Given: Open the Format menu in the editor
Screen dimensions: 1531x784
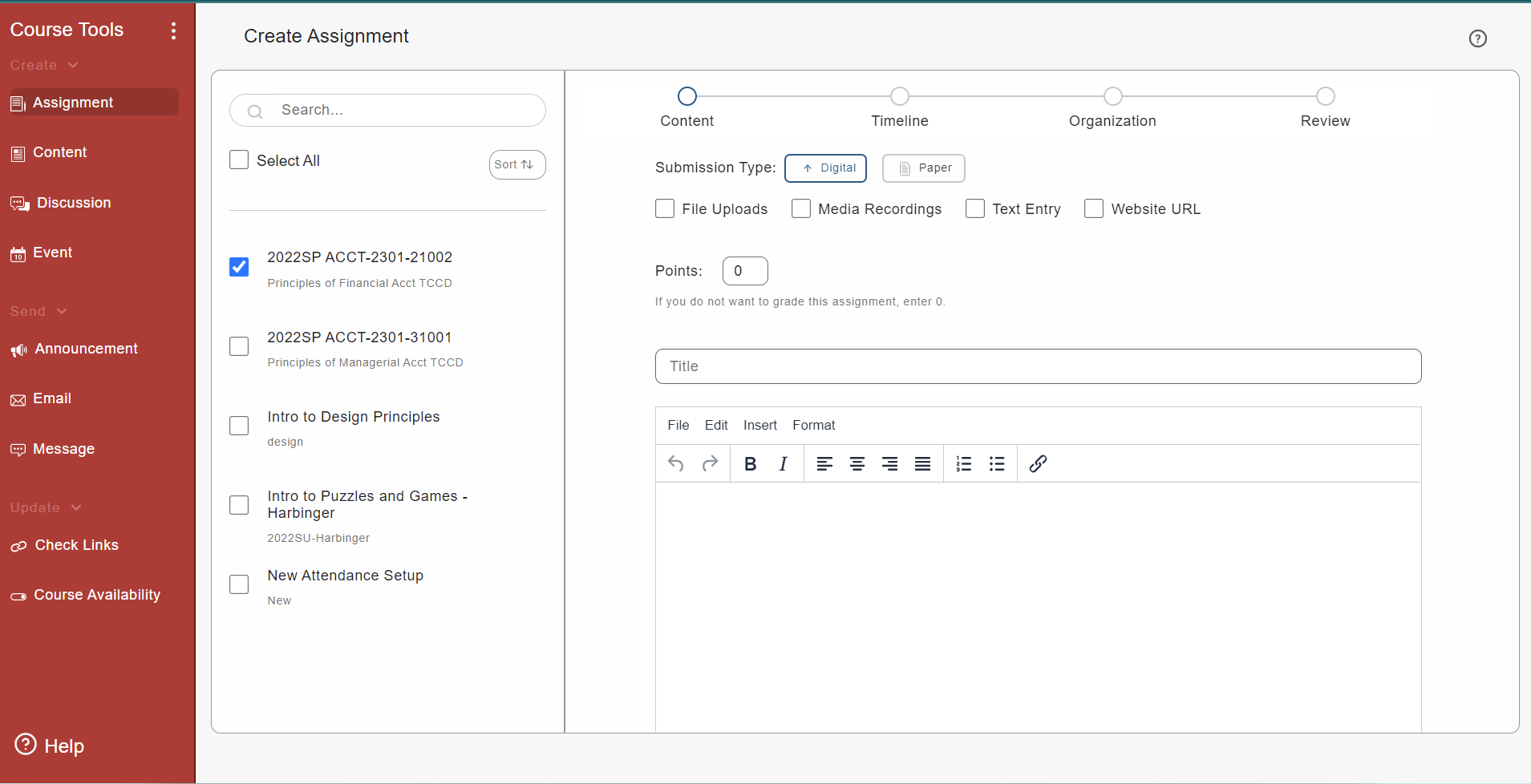Looking at the screenshot, I should [813, 425].
